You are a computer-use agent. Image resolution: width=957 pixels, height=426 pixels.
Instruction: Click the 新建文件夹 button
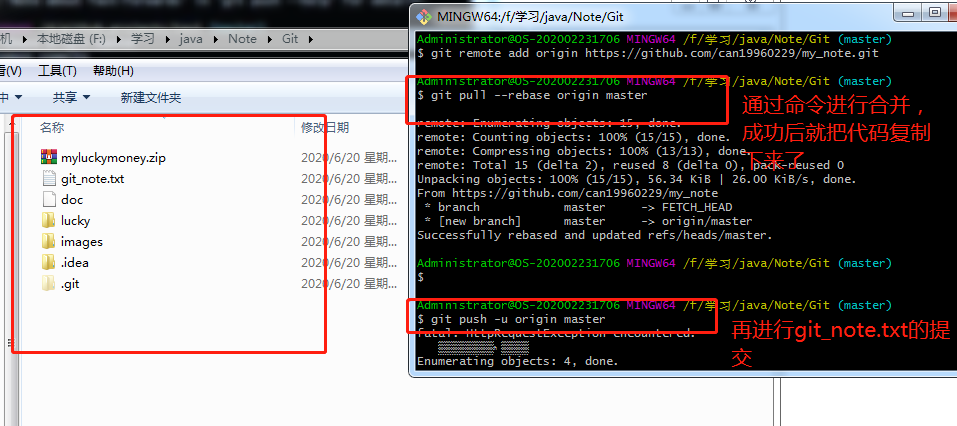point(151,98)
